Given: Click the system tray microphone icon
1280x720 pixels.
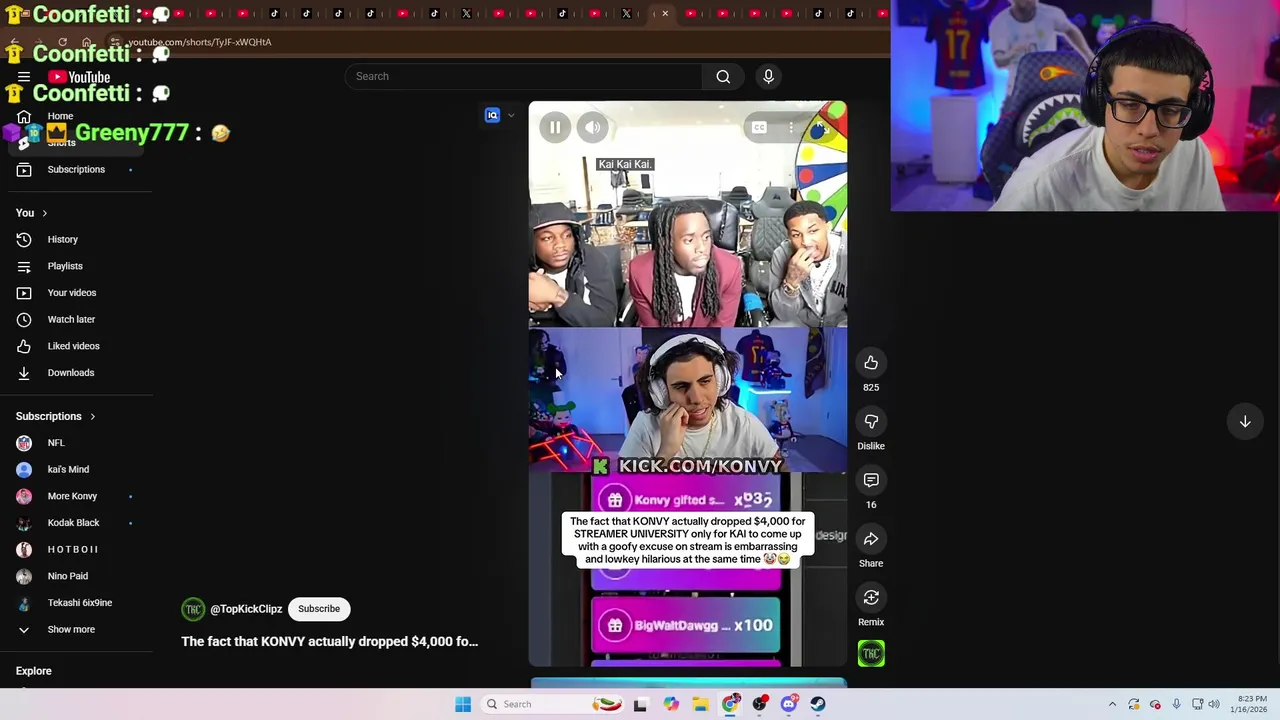Looking at the screenshot, I should [x=1176, y=704].
